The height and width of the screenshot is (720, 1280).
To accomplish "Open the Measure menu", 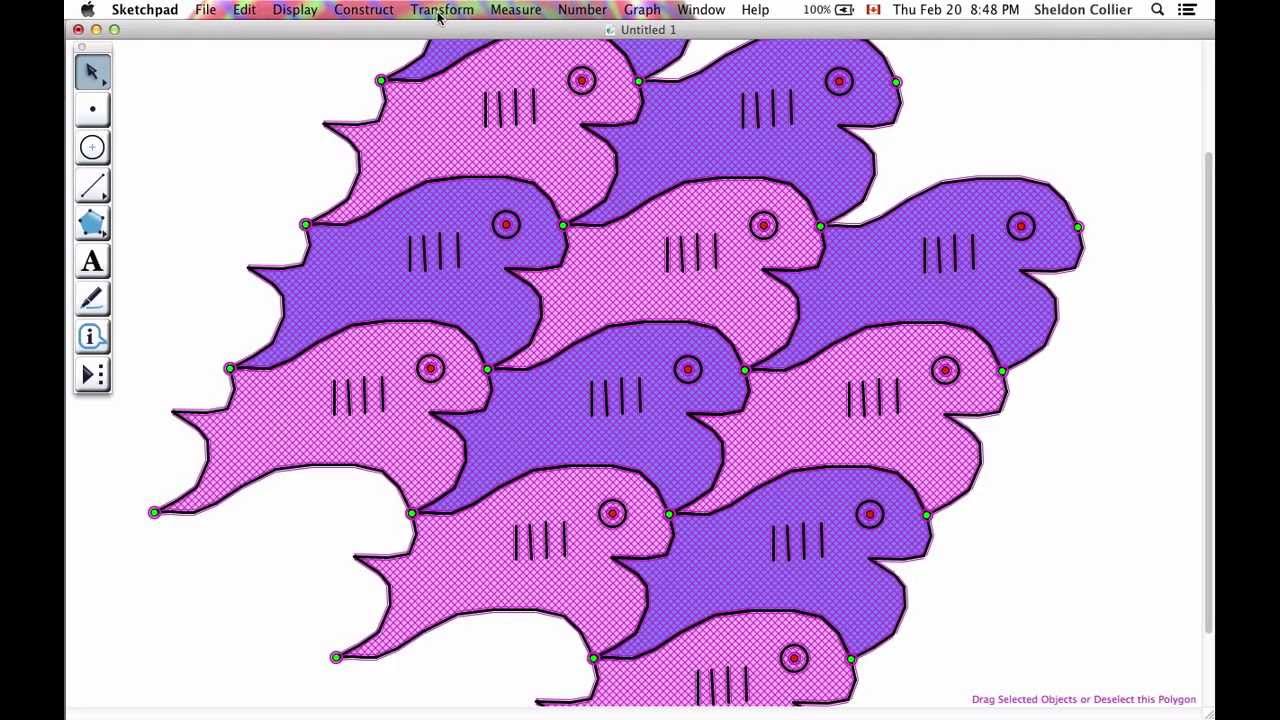I will tap(516, 10).
